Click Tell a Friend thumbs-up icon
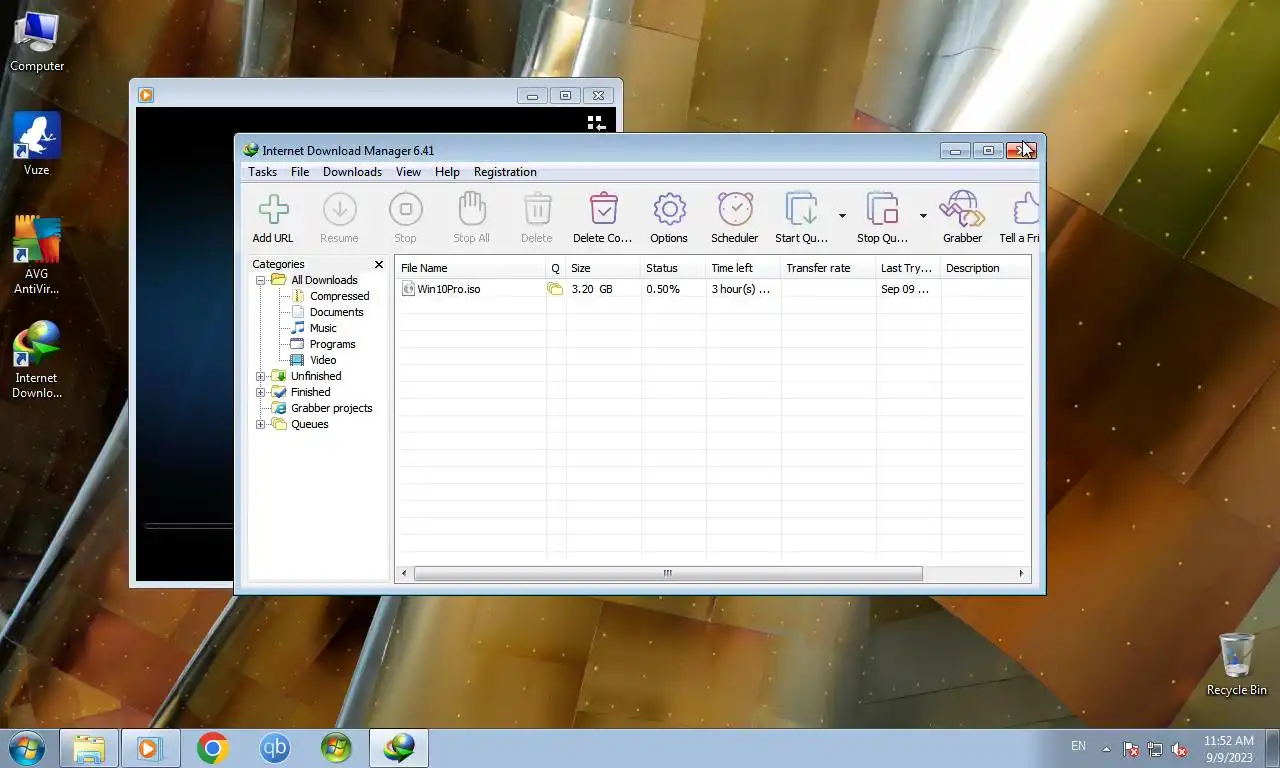The height and width of the screenshot is (768, 1280). click(x=1026, y=209)
